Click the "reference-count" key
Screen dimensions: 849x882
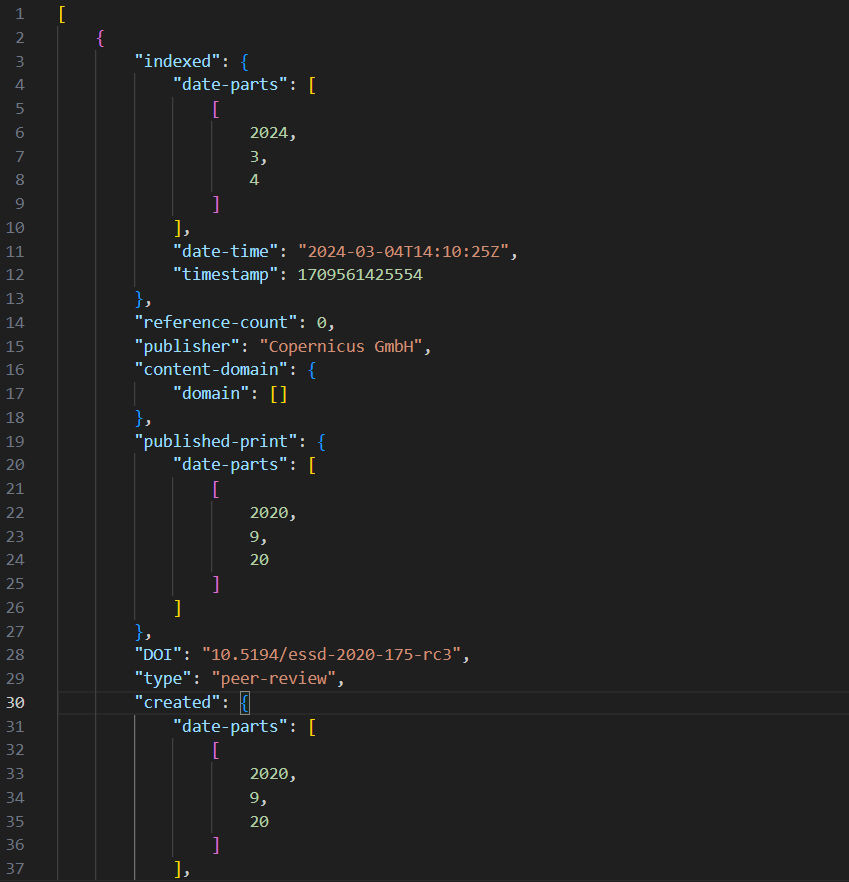tap(215, 323)
